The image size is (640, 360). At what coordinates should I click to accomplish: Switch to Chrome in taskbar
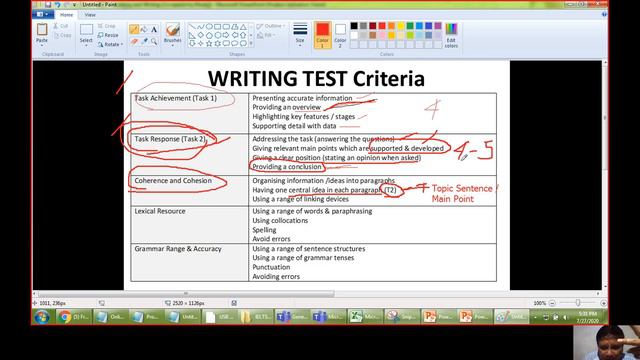[74, 317]
